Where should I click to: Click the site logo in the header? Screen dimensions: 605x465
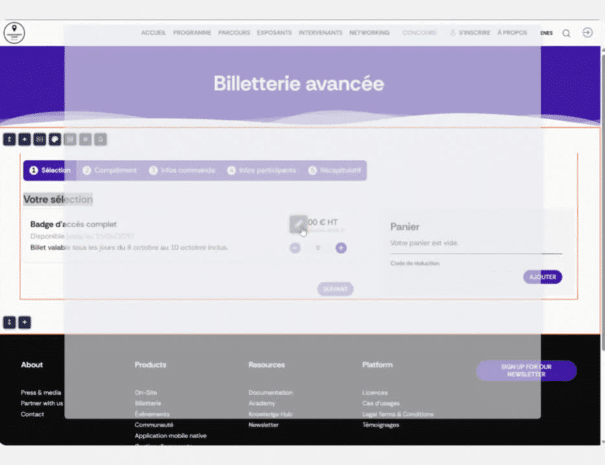click(x=14, y=33)
